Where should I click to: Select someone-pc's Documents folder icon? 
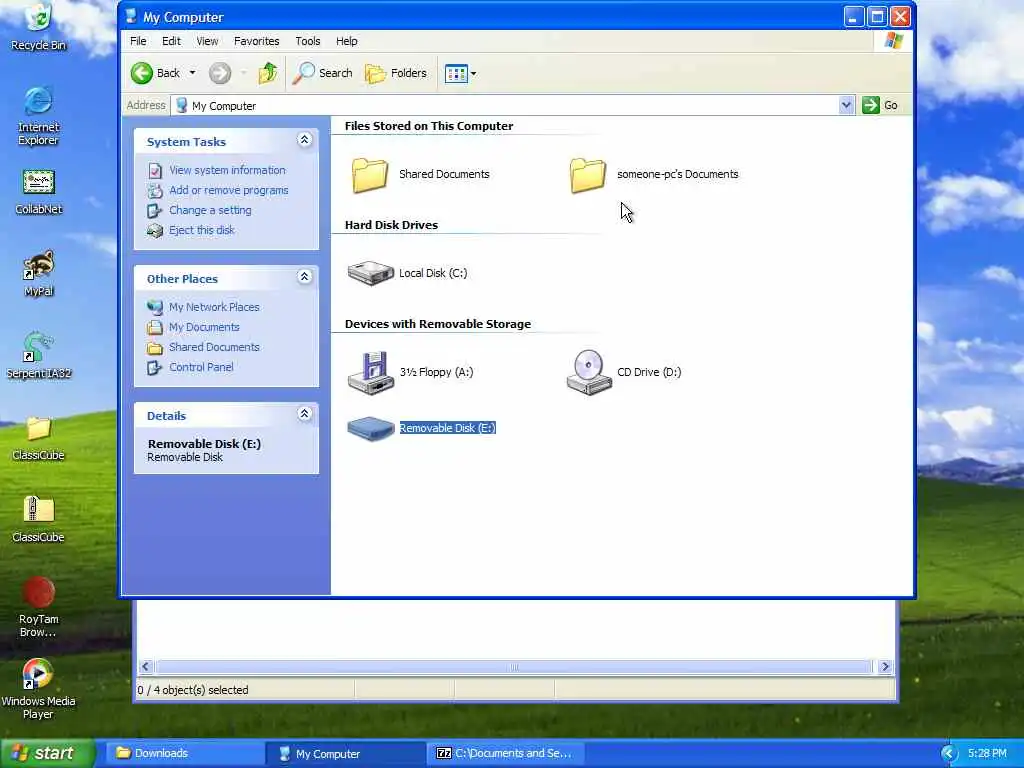click(x=588, y=175)
